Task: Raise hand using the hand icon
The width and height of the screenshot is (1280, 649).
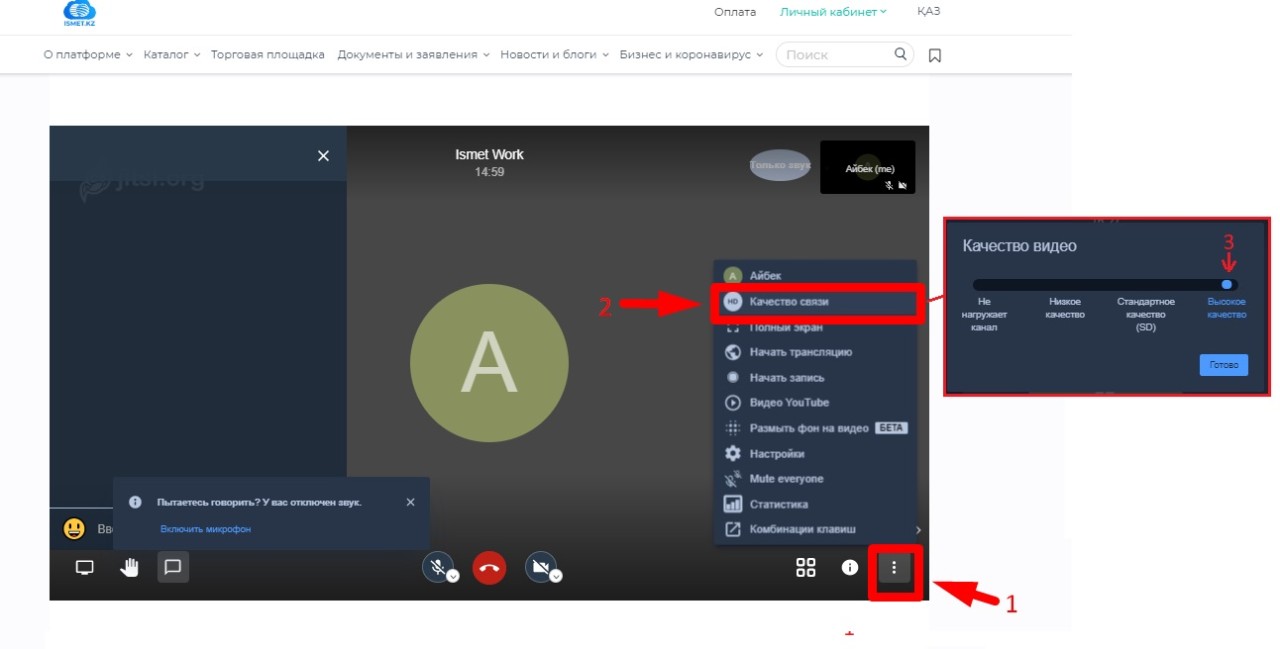Action: pos(130,568)
